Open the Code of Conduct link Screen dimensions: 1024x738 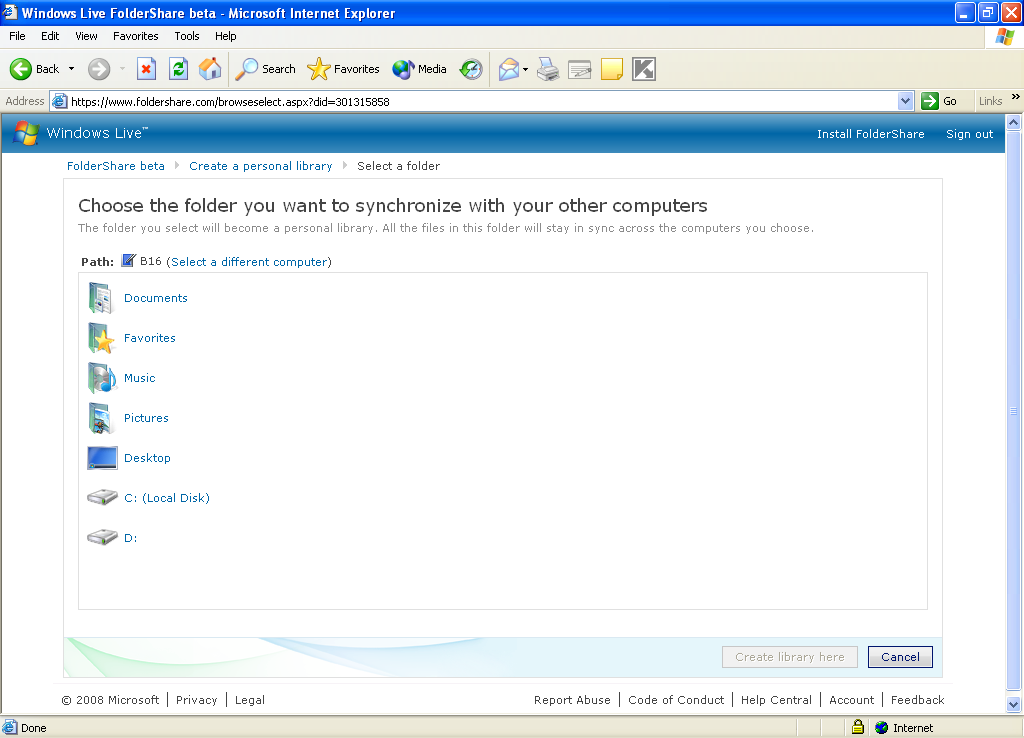676,700
